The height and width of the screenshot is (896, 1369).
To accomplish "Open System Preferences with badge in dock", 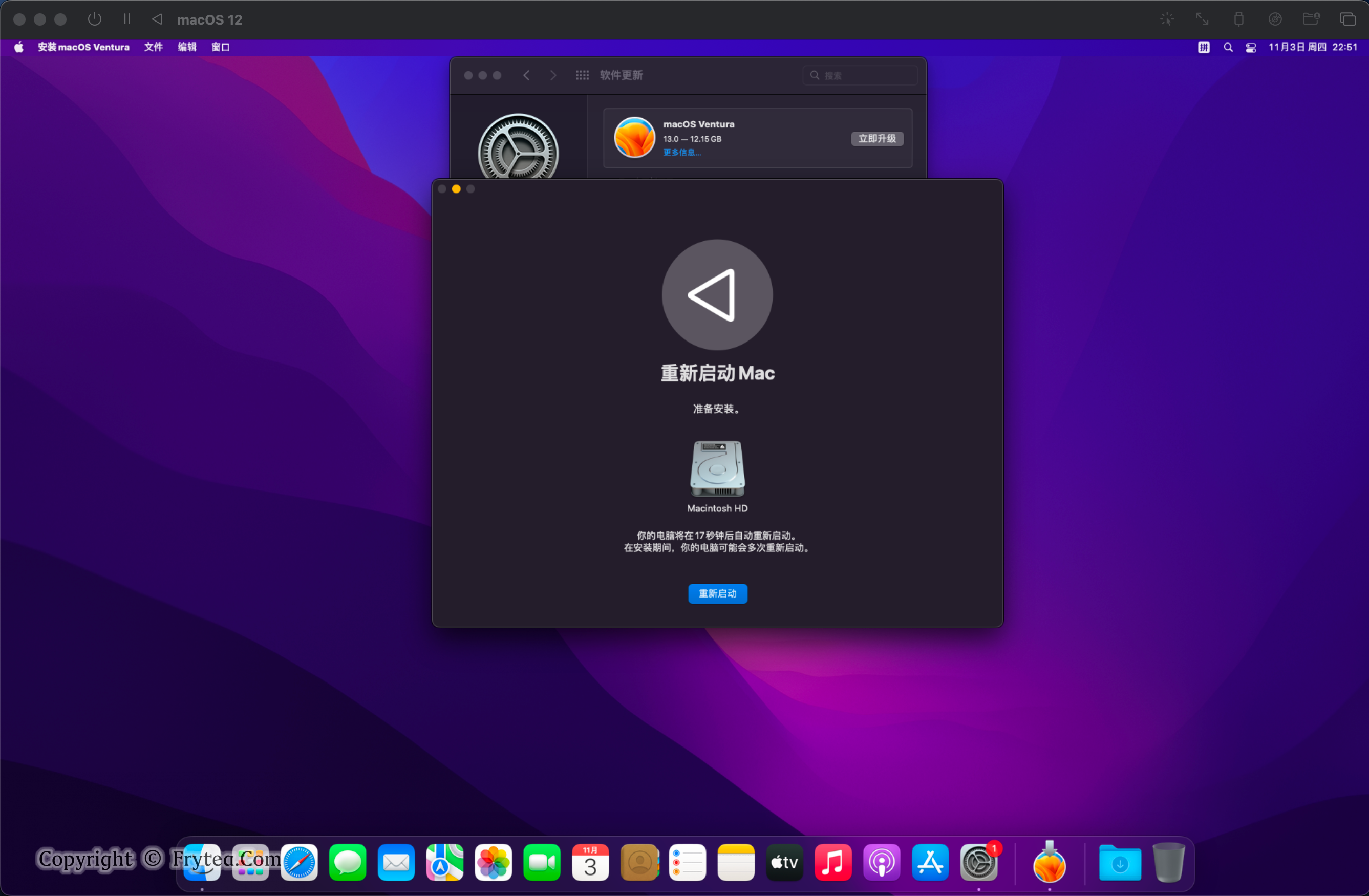I will click(x=978, y=863).
